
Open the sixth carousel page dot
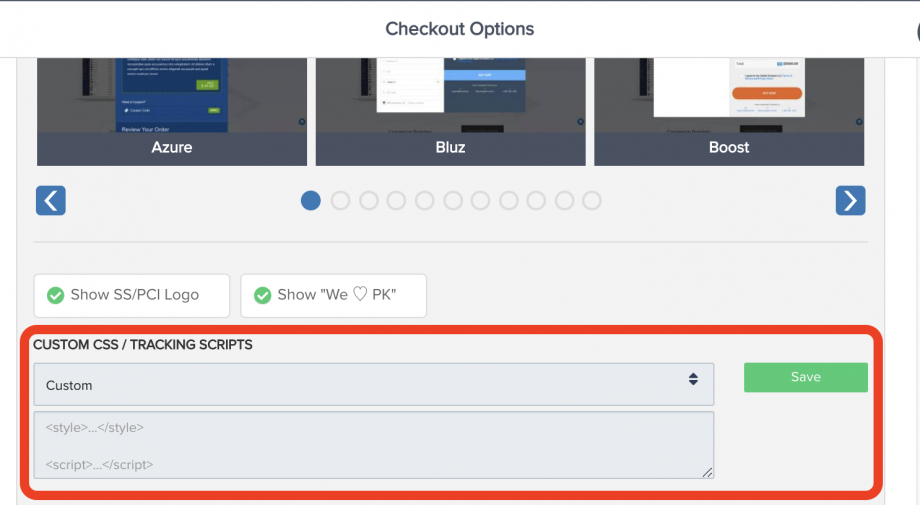[452, 201]
